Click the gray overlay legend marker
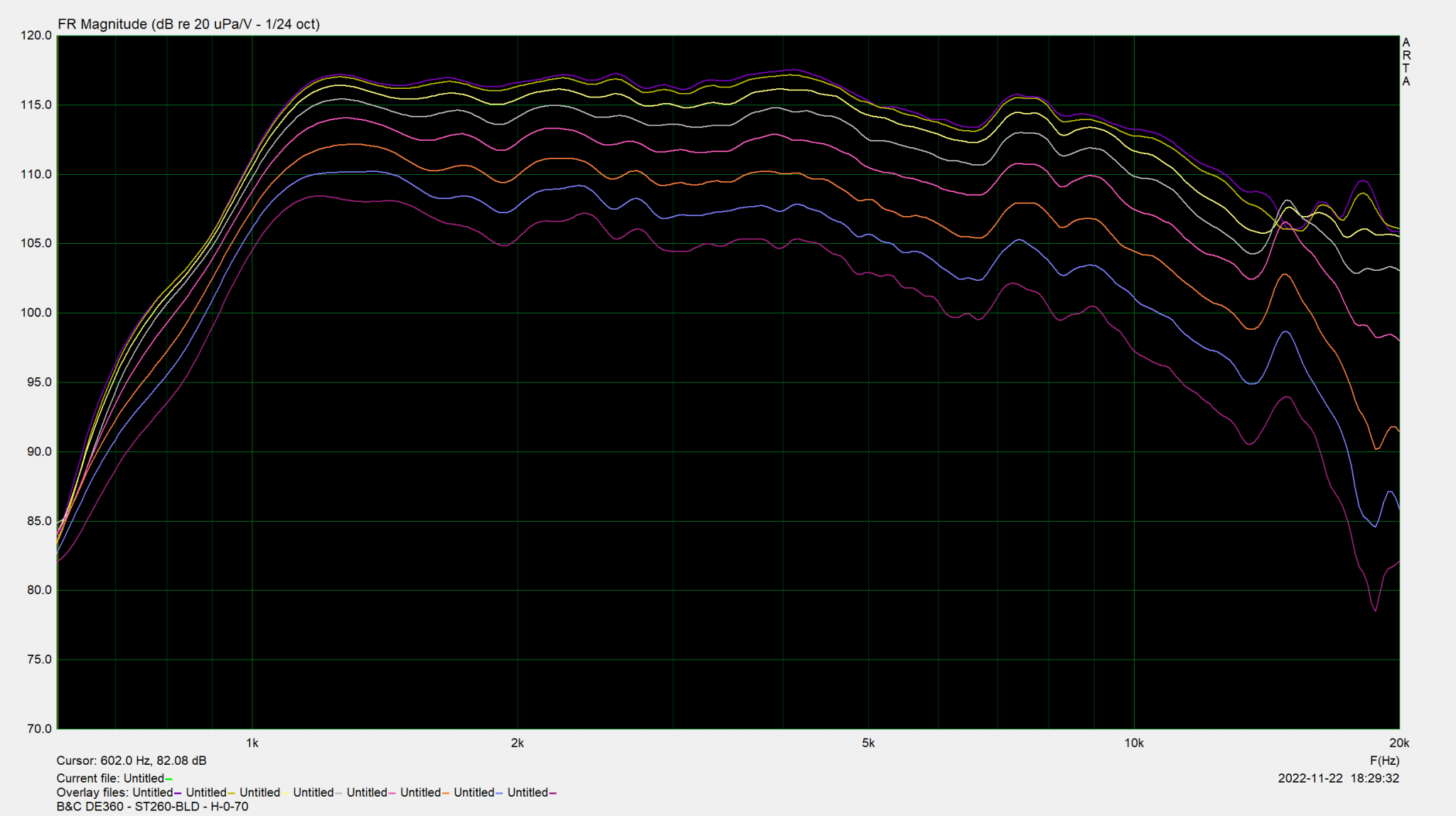1456x816 pixels. pos(338,793)
